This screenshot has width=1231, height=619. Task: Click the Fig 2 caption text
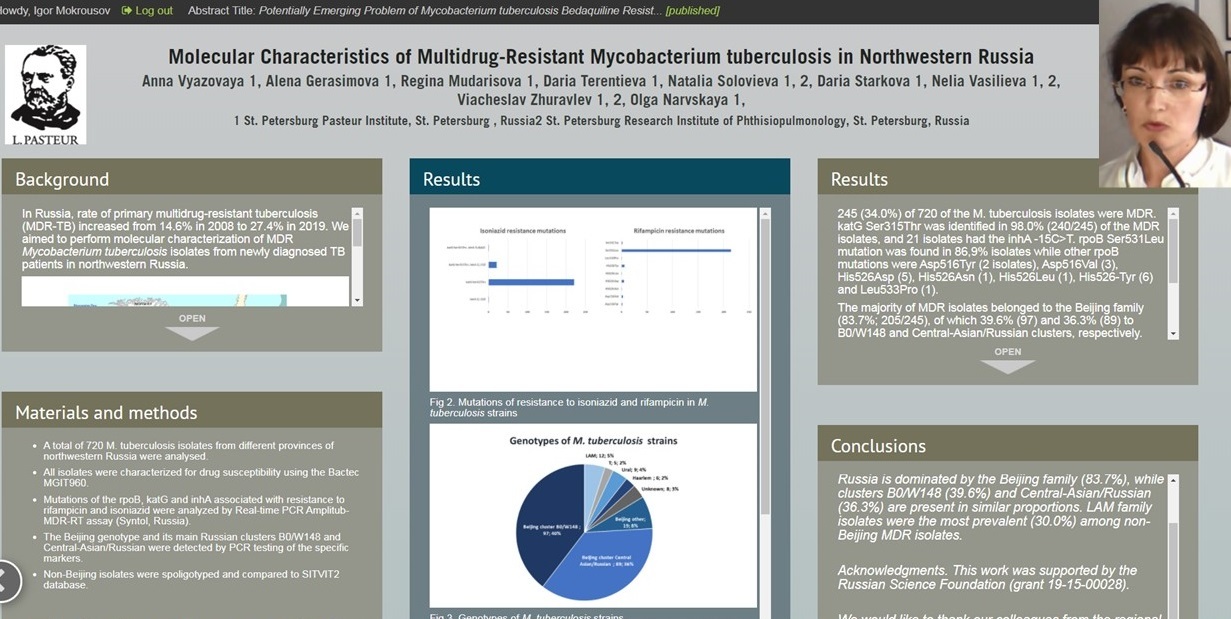click(x=570, y=406)
